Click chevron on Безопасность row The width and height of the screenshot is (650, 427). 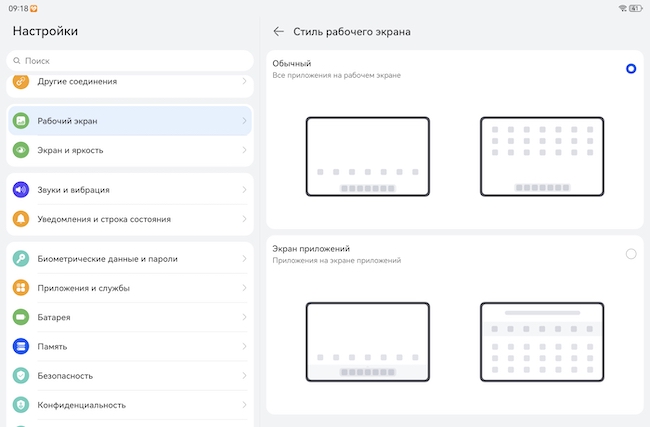pyautogui.click(x=244, y=376)
